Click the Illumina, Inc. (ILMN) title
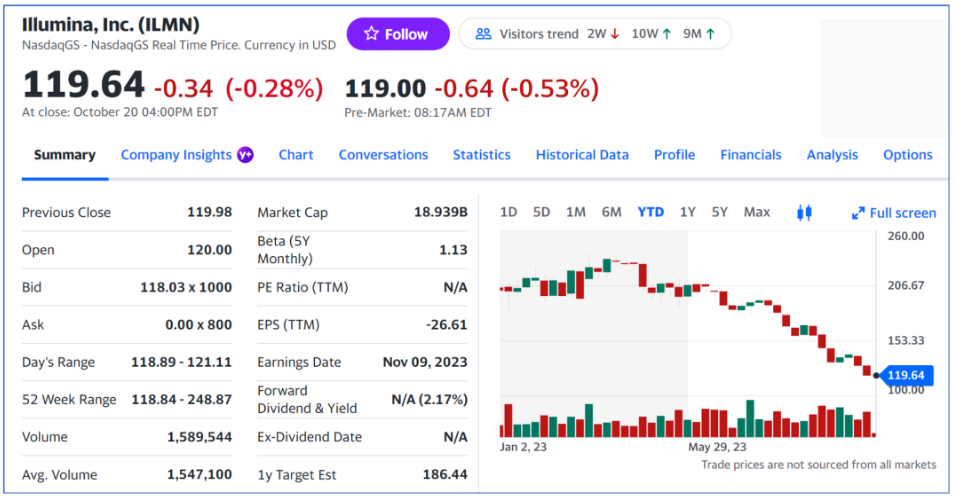Screen dimensions: 954x502 coord(111,25)
